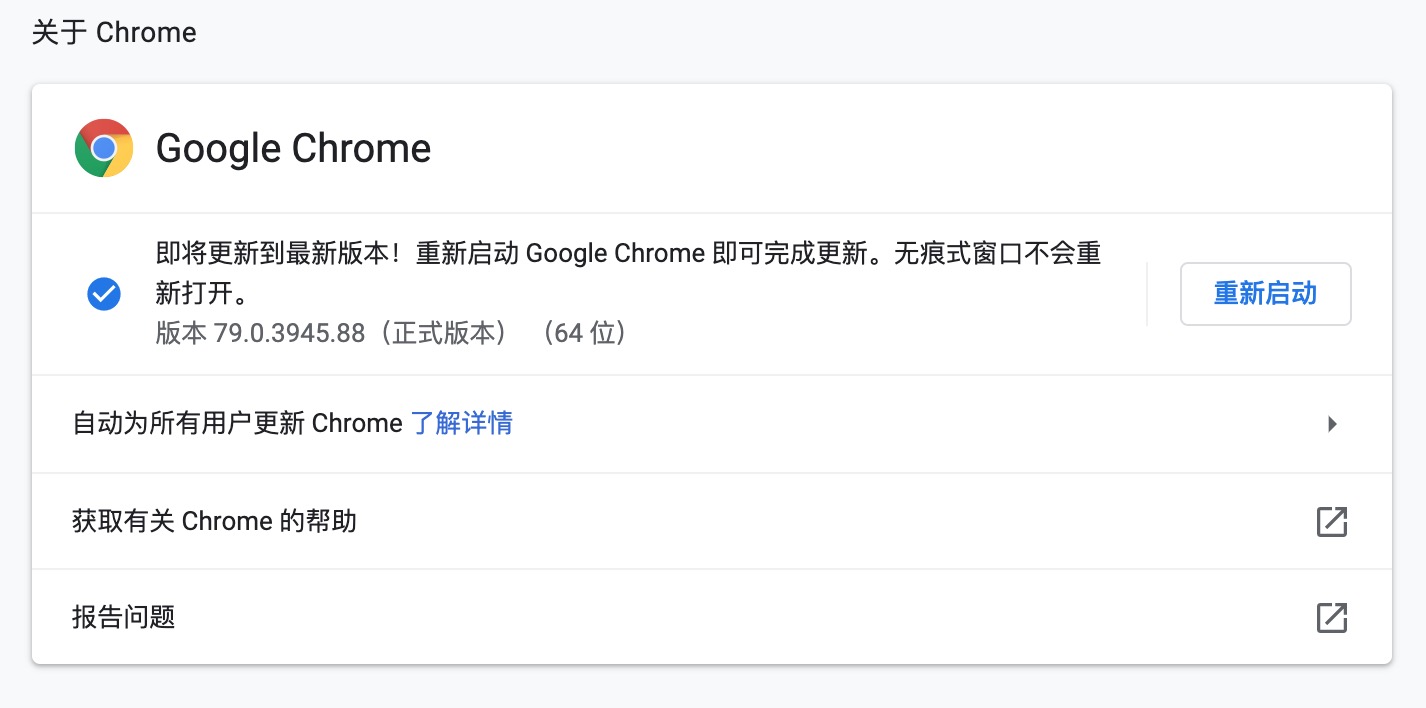Viewport: 1426px width, 708px height.
Task: Click the 无痕式窗口不会重 text in the message
Action: coord(998,253)
